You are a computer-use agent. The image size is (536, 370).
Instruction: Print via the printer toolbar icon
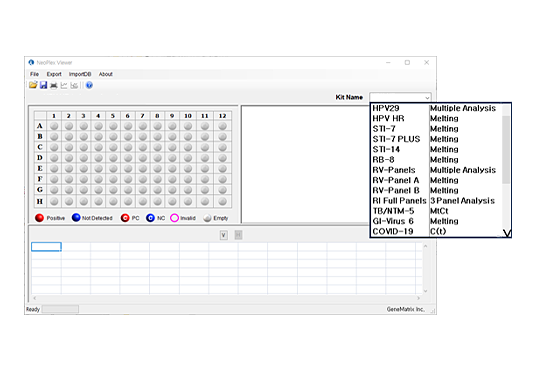coord(54,85)
